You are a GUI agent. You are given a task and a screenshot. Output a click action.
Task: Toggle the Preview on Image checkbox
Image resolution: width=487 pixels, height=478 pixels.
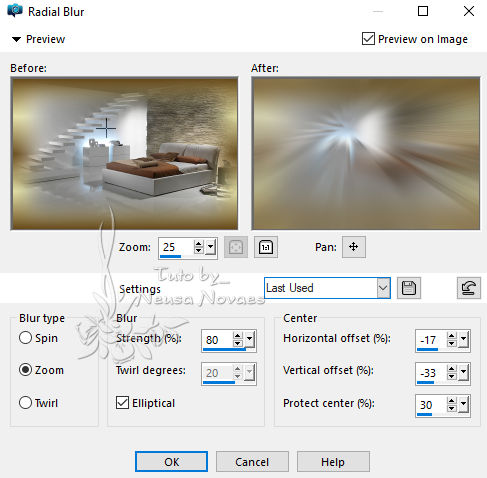pos(368,39)
